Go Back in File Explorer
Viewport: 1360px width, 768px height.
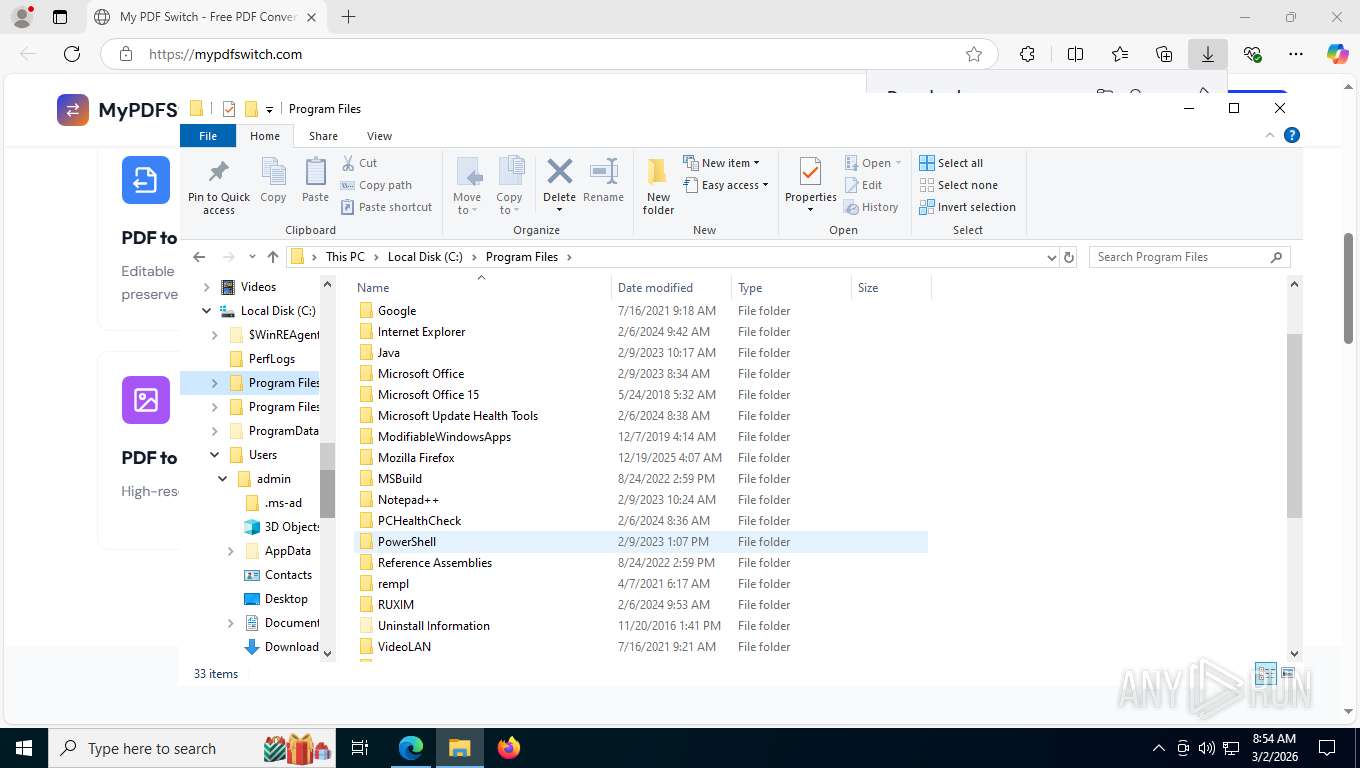pos(199,257)
